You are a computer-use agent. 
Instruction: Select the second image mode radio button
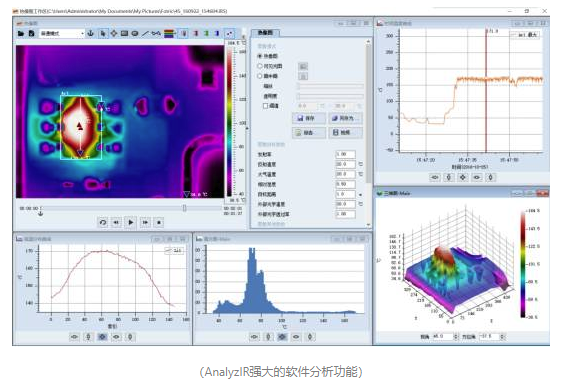[260, 66]
